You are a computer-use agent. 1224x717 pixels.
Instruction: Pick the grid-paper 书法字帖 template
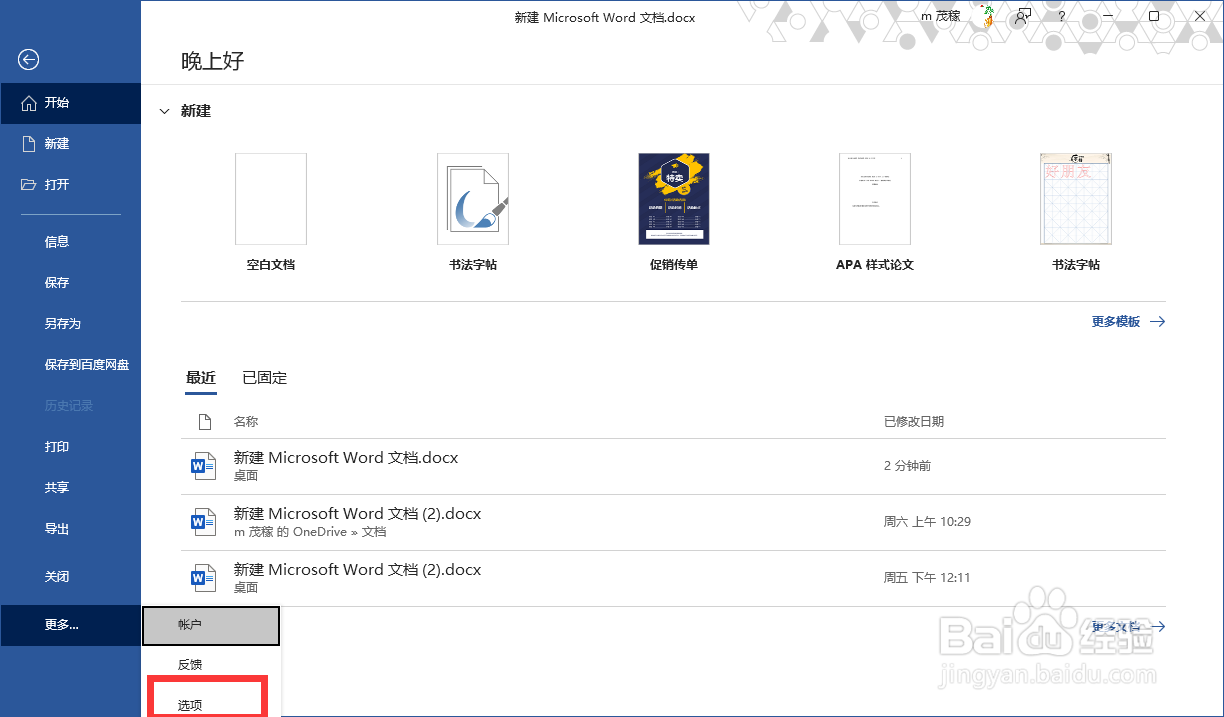pos(1076,199)
